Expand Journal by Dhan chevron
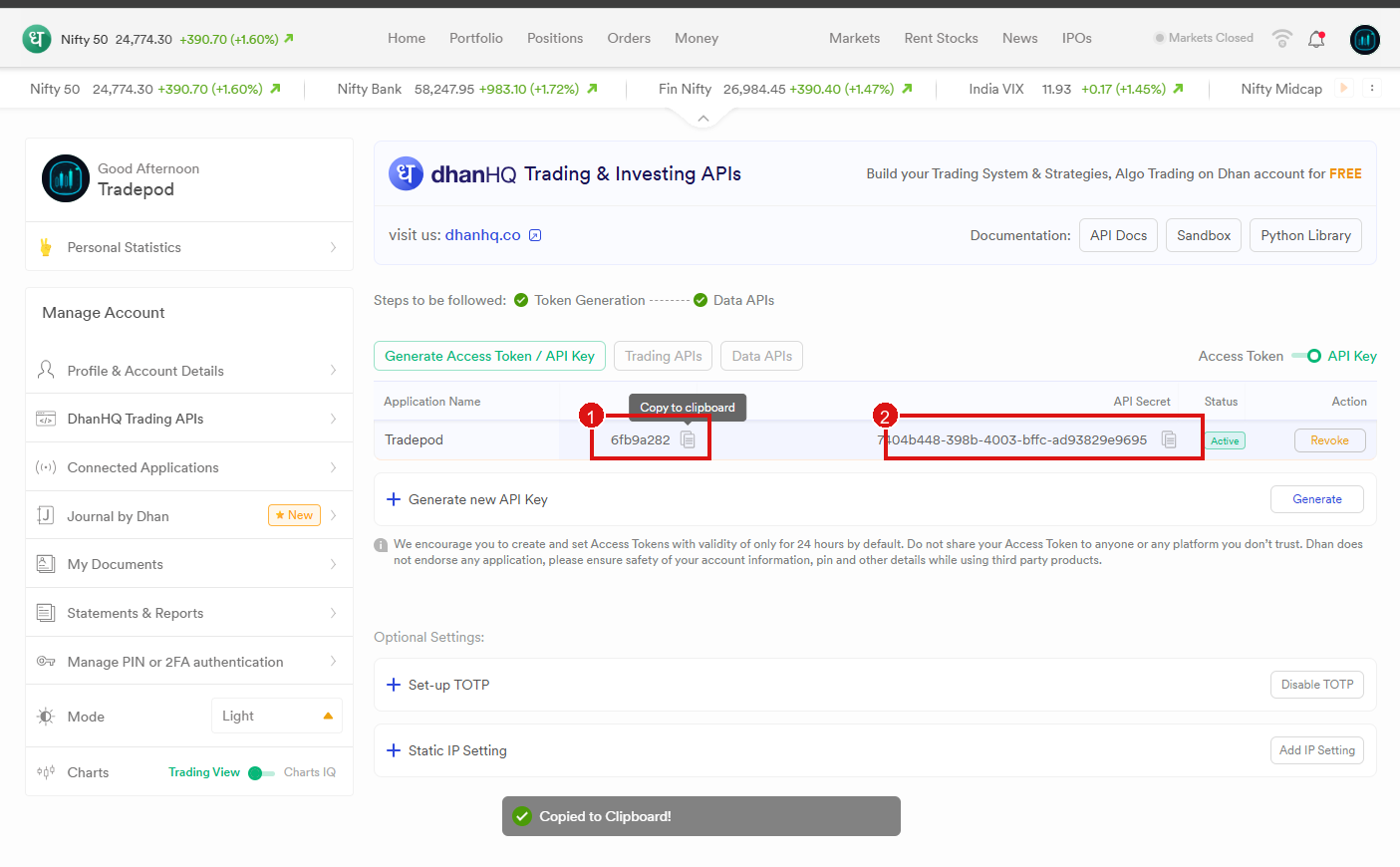This screenshot has height=867, width=1400. pos(333,515)
